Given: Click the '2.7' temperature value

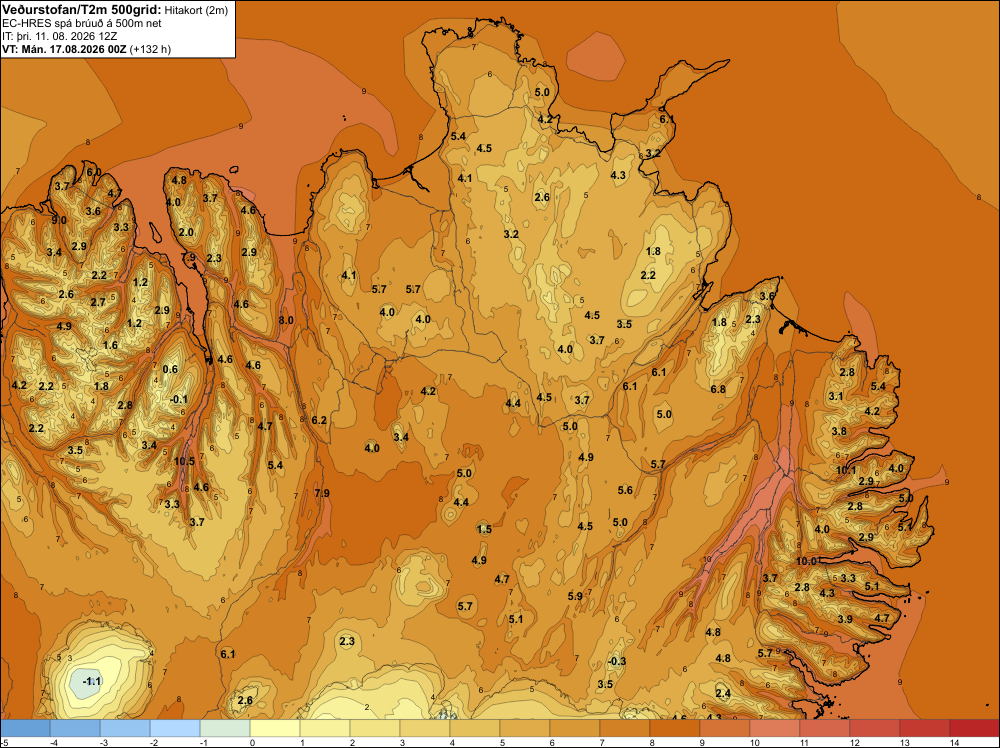Looking at the screenshot, I should 98,302.
